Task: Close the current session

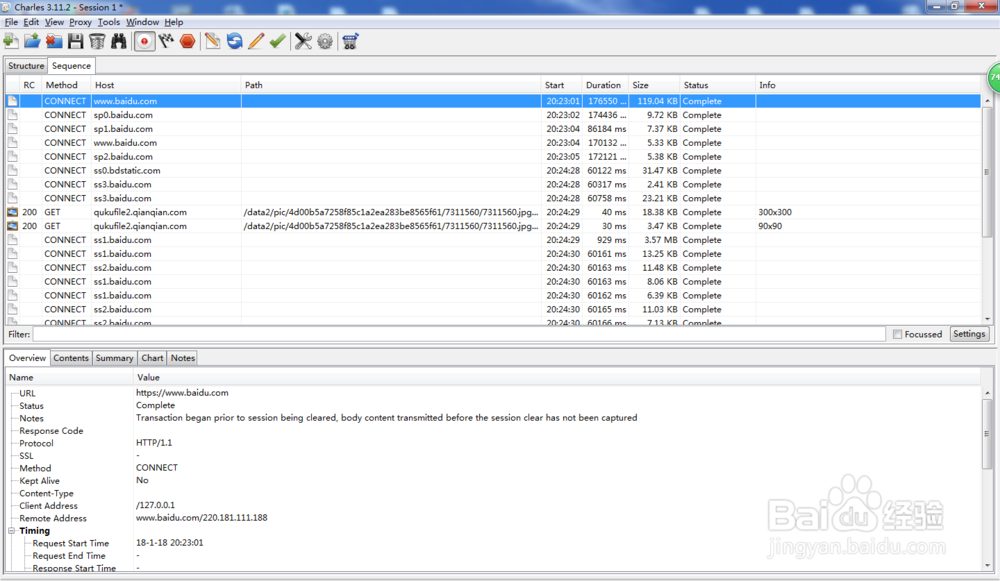Action: [54, 41]
